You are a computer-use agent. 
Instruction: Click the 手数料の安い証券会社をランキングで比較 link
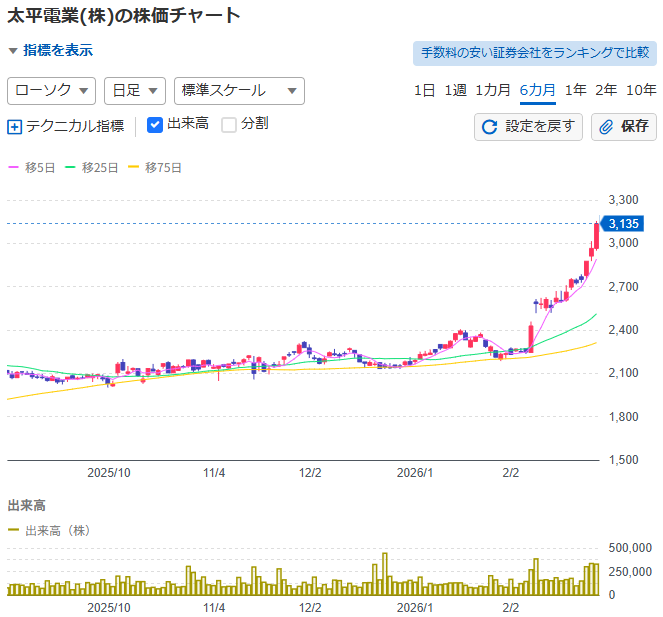[x=534, y=52]
